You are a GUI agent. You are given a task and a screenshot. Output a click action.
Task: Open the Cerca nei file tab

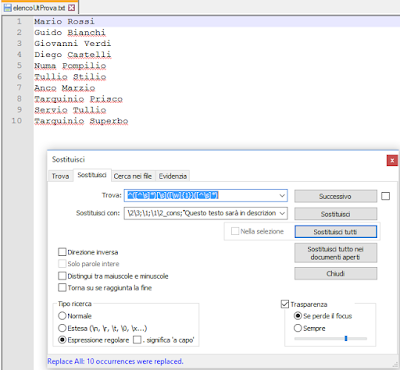(x=133, y=176)
